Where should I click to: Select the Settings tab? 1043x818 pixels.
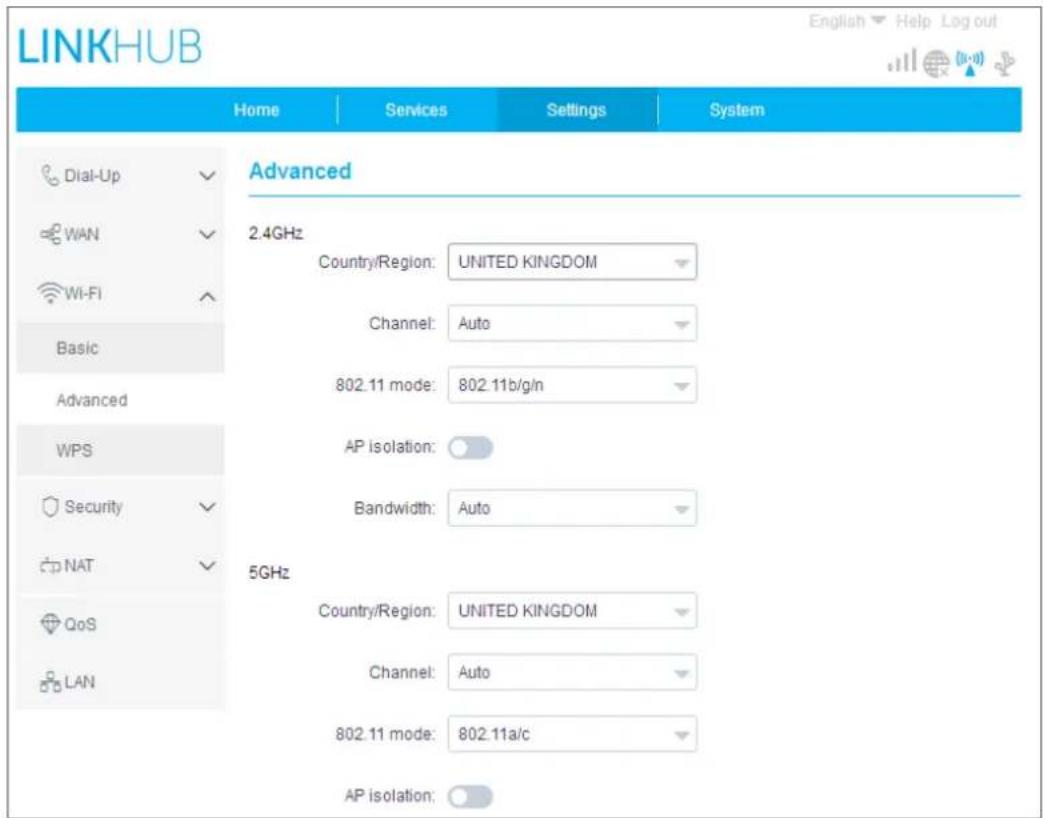click(577, 110)
